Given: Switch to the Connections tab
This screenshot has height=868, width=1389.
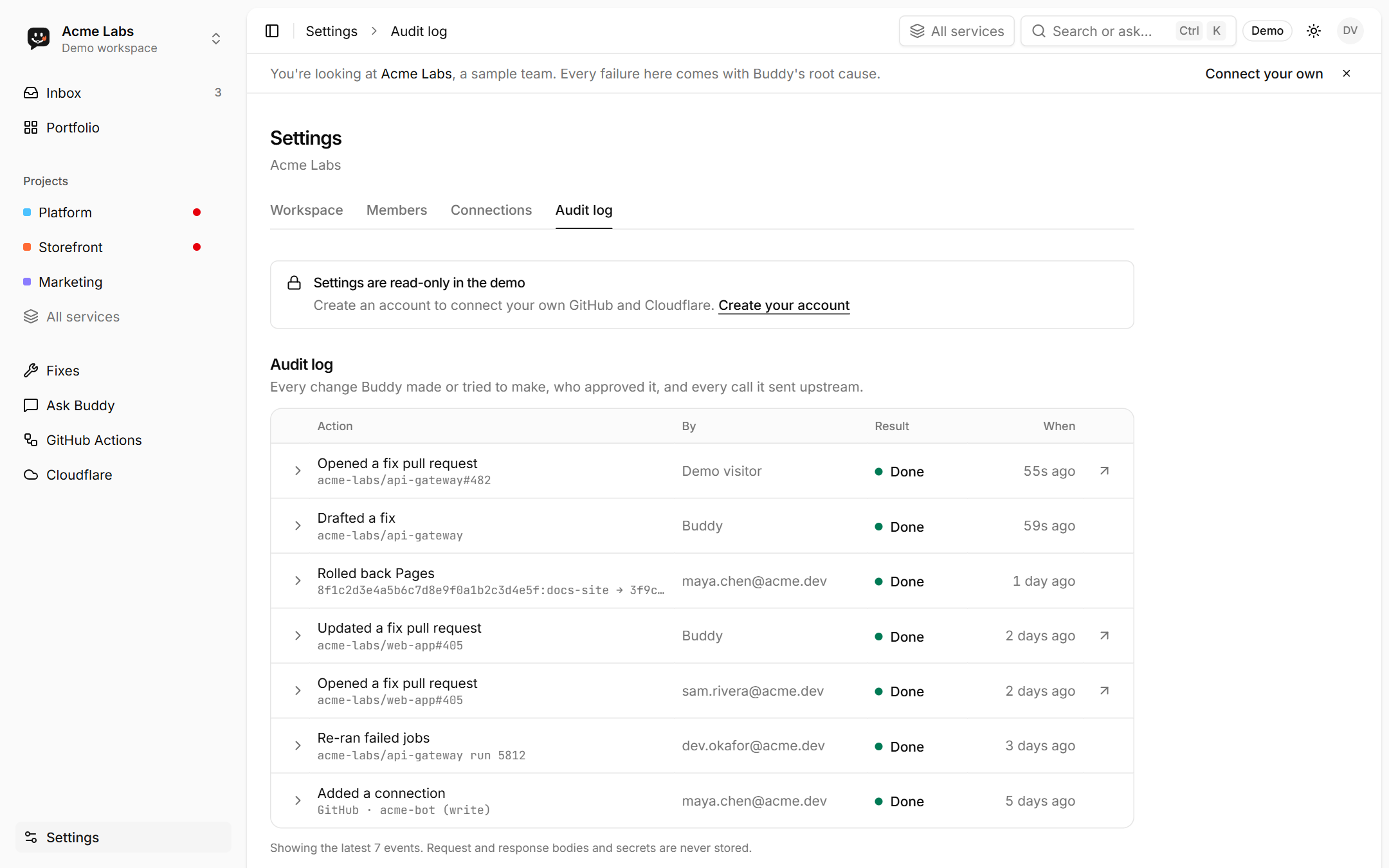Looking at the screenshot, I should 491,210.
